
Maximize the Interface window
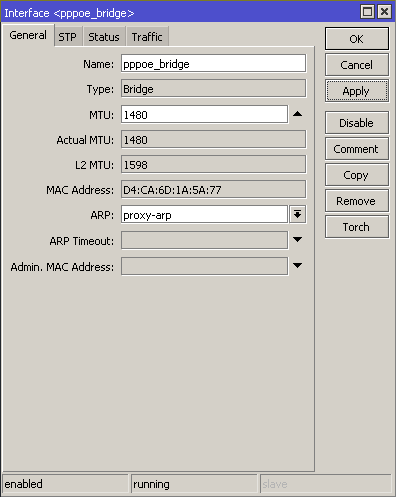pos(368,12)
